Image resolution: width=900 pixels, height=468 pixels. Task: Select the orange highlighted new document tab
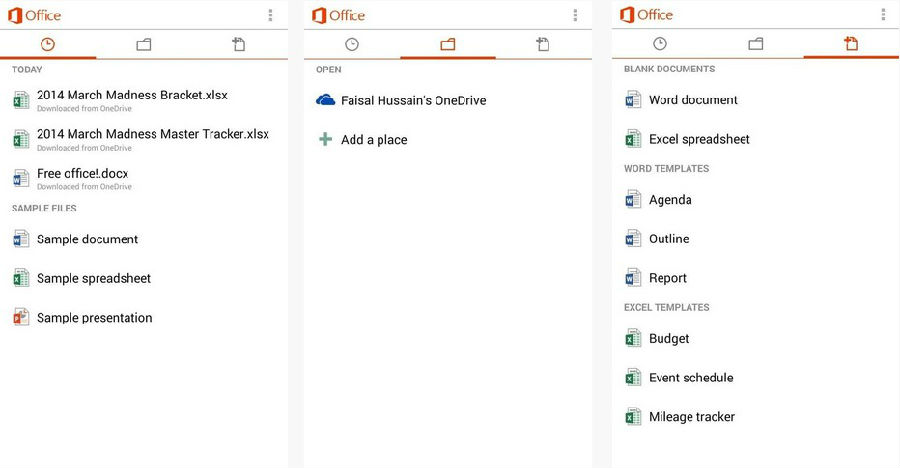(851, 44)
